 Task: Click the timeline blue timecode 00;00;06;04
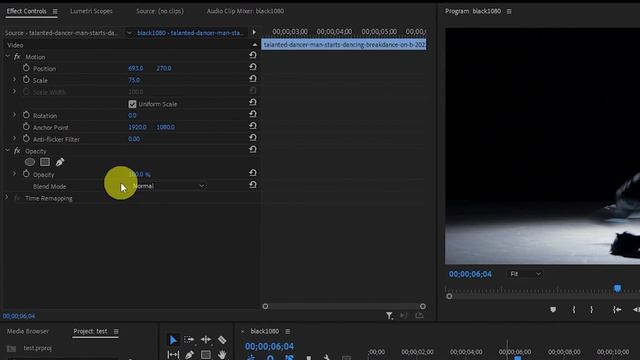(x=269, y=347)
